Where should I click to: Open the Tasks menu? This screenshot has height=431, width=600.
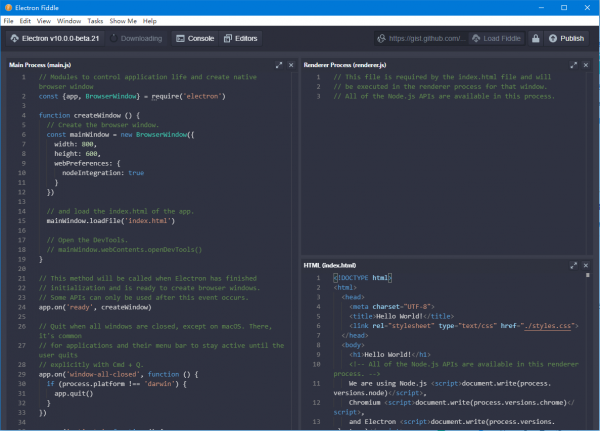pos(95,21)
